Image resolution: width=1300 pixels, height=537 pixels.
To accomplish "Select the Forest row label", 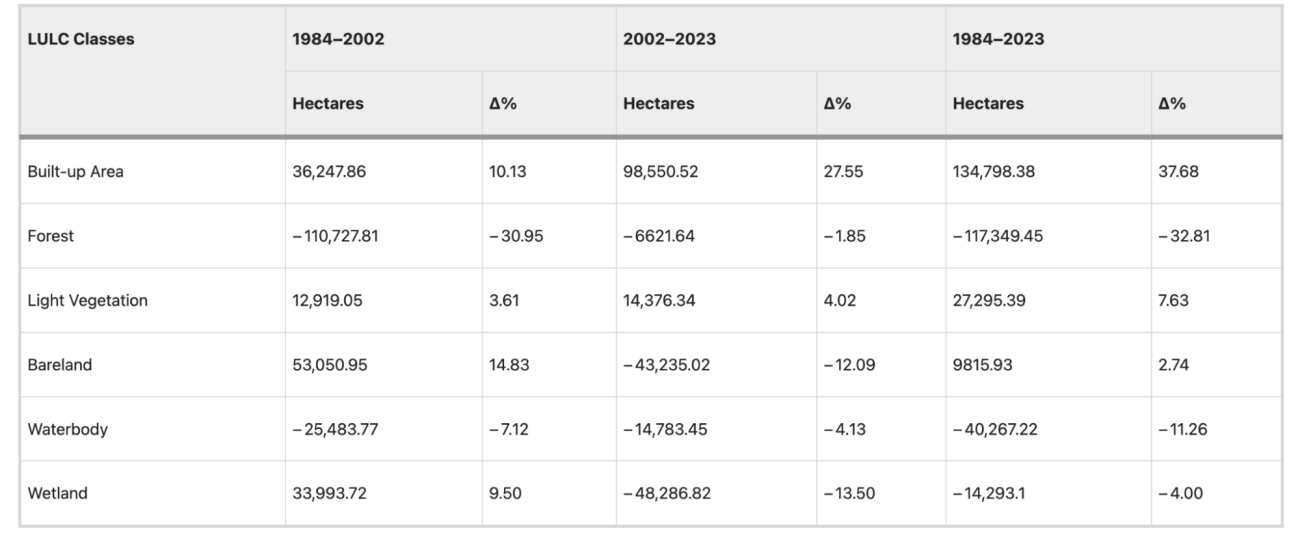I will [51, 235].
